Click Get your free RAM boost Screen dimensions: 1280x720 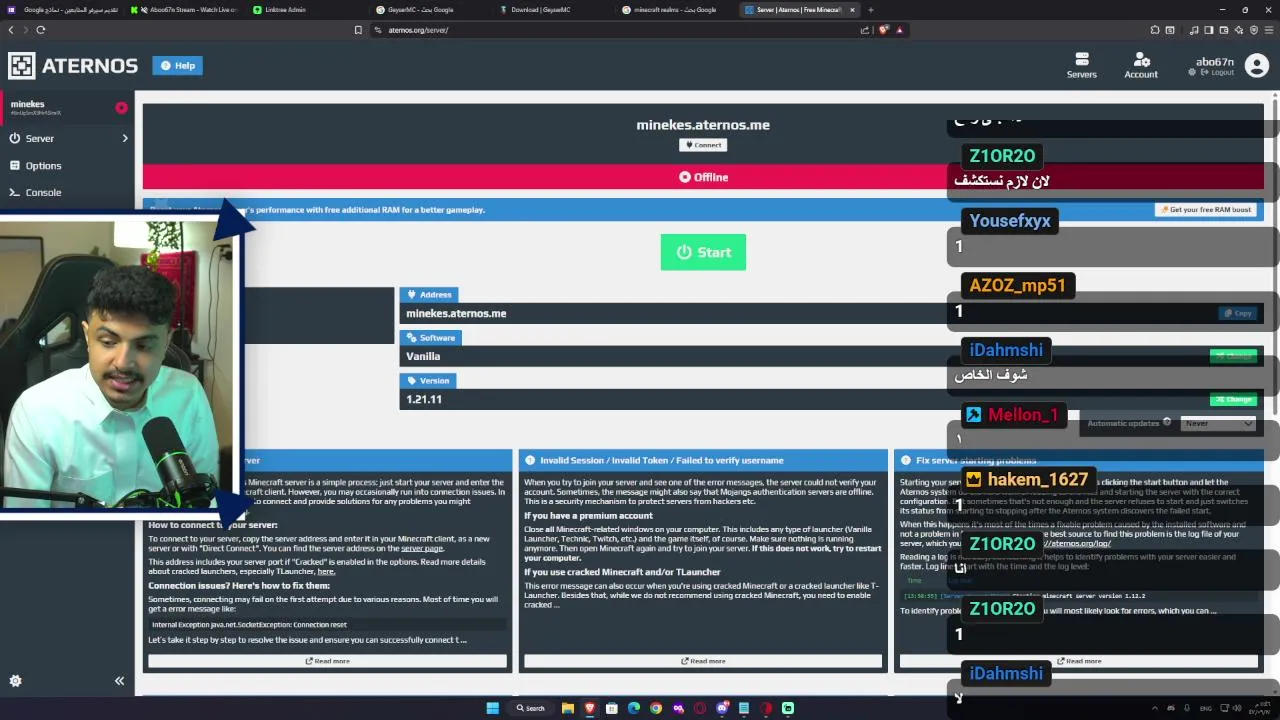tap(1205, 210)
